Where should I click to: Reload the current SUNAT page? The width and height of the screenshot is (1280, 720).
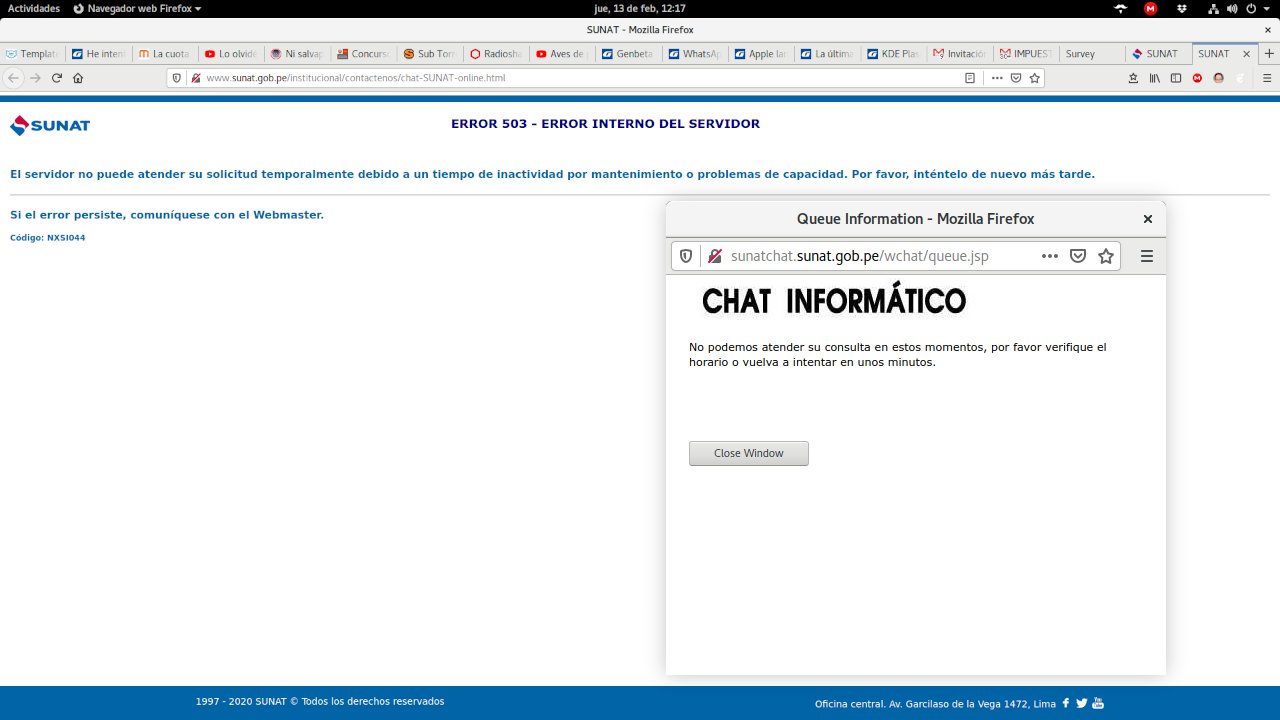coord(57,77)
